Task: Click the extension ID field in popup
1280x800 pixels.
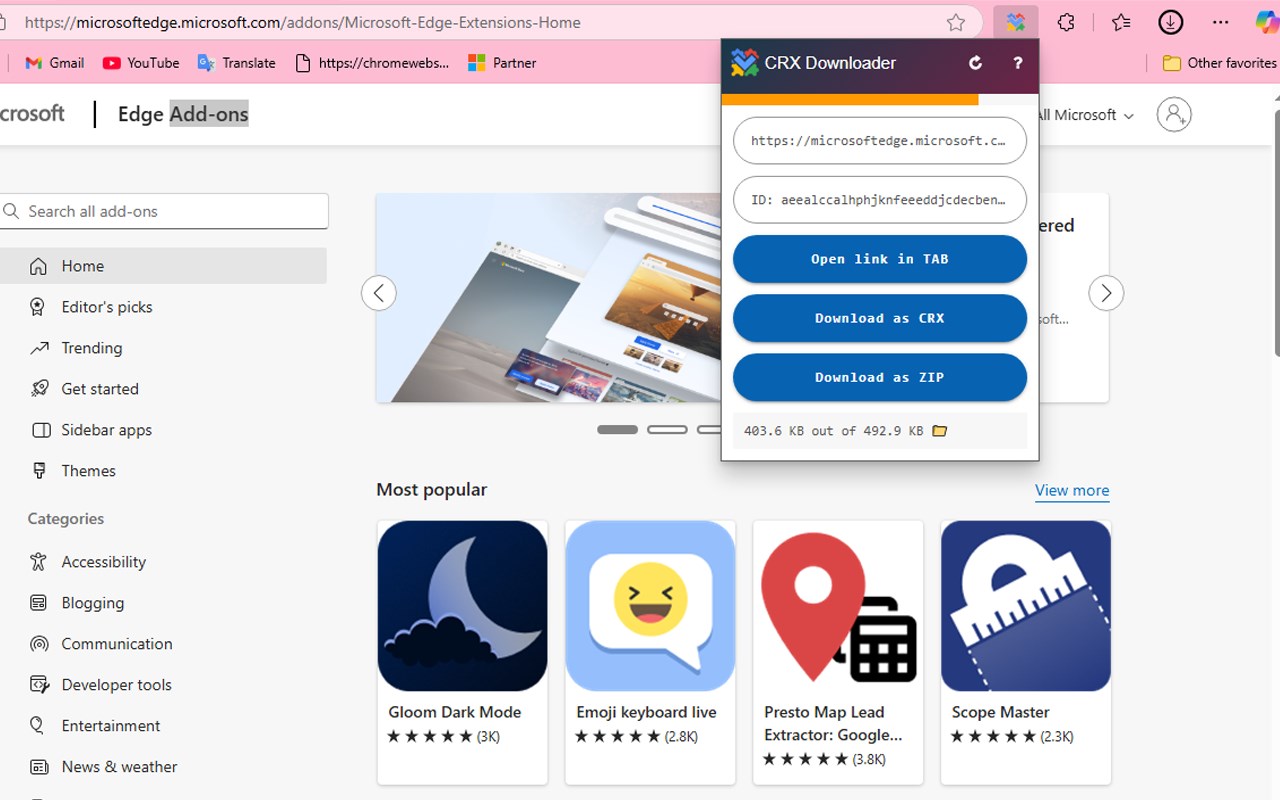Action: pyautogui.click(x=880, y=200)
